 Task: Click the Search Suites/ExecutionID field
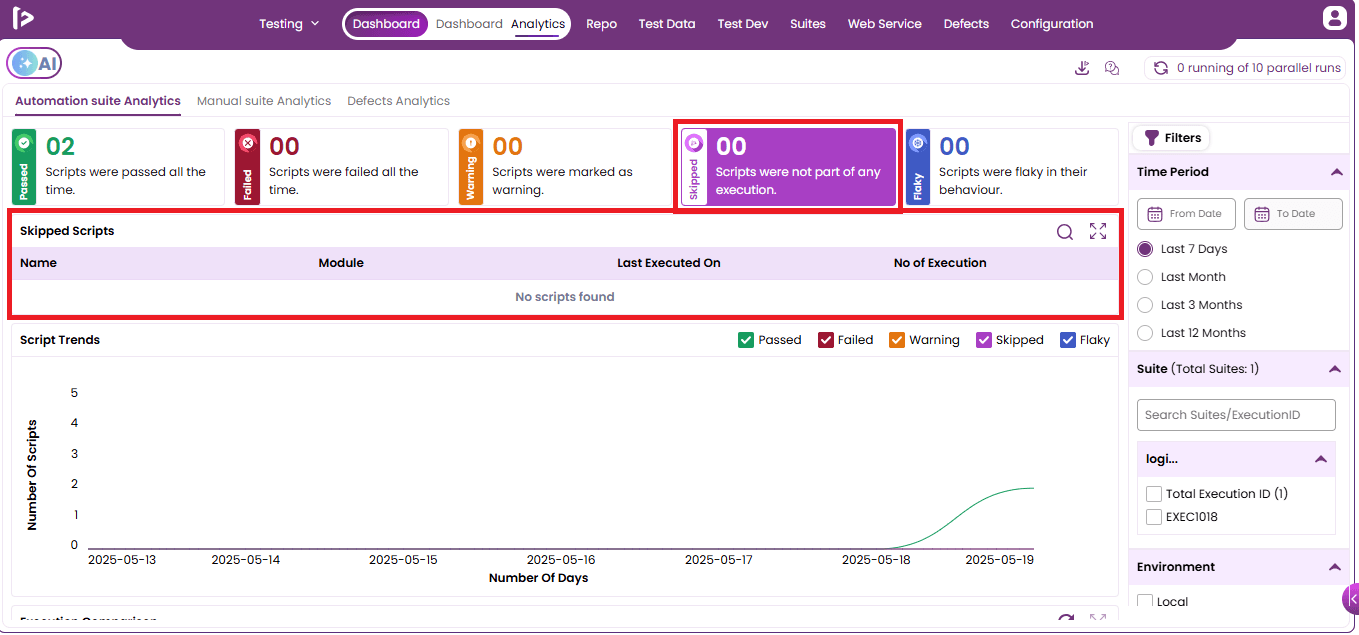1236,415
